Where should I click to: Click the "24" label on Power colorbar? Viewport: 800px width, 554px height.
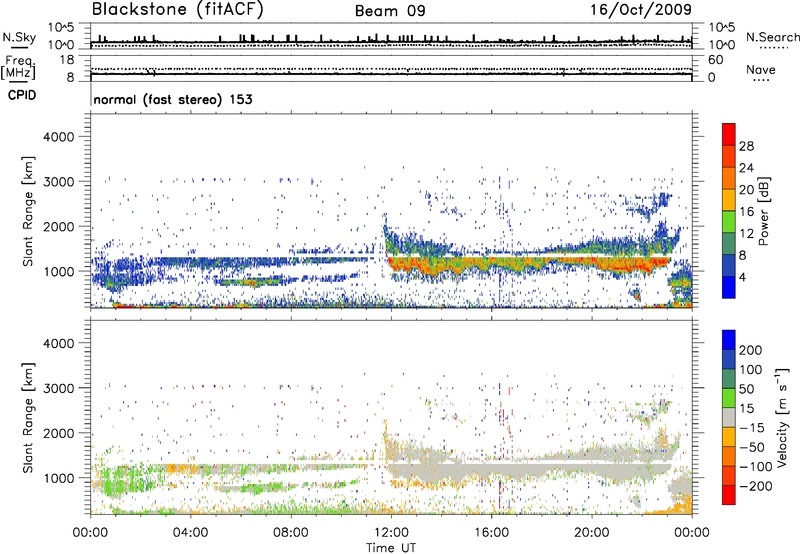pos(746,168)
